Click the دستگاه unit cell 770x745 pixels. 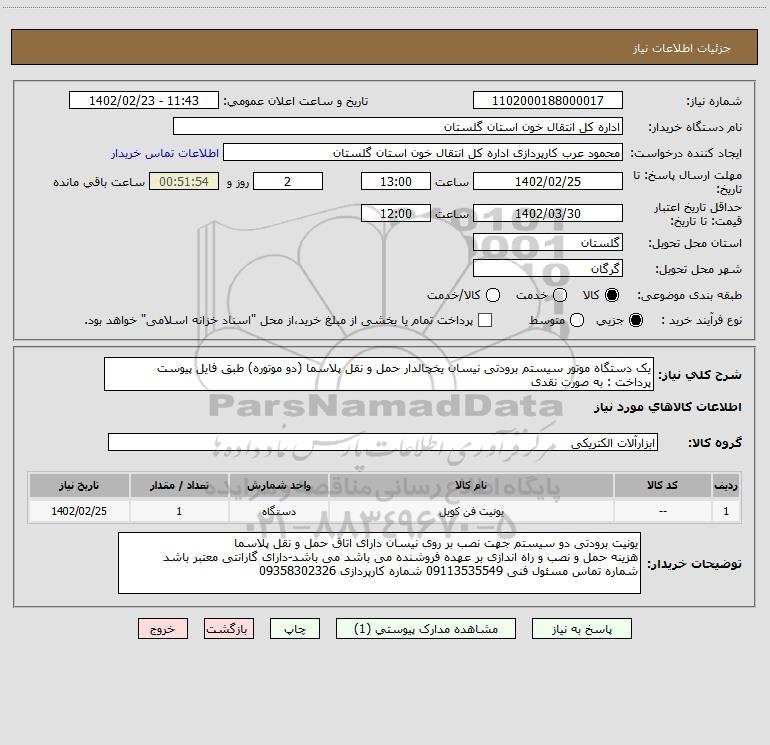pos(278,511)
